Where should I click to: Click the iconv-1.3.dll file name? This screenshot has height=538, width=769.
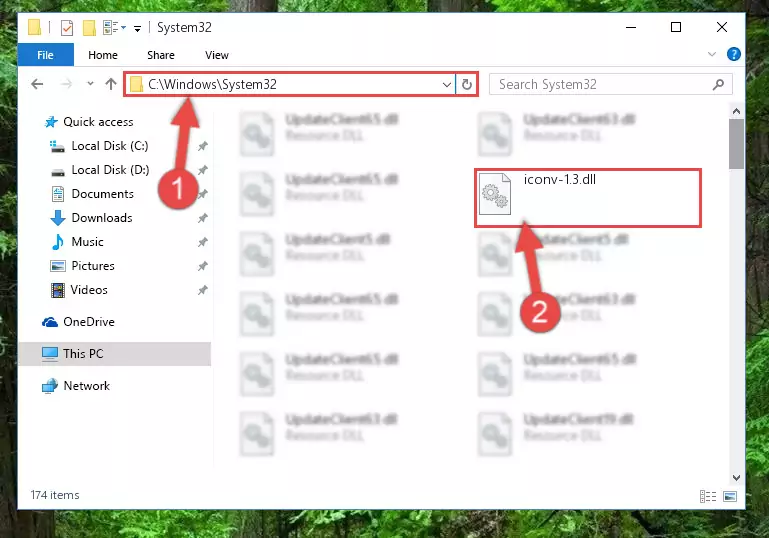(x=560, y=179)
